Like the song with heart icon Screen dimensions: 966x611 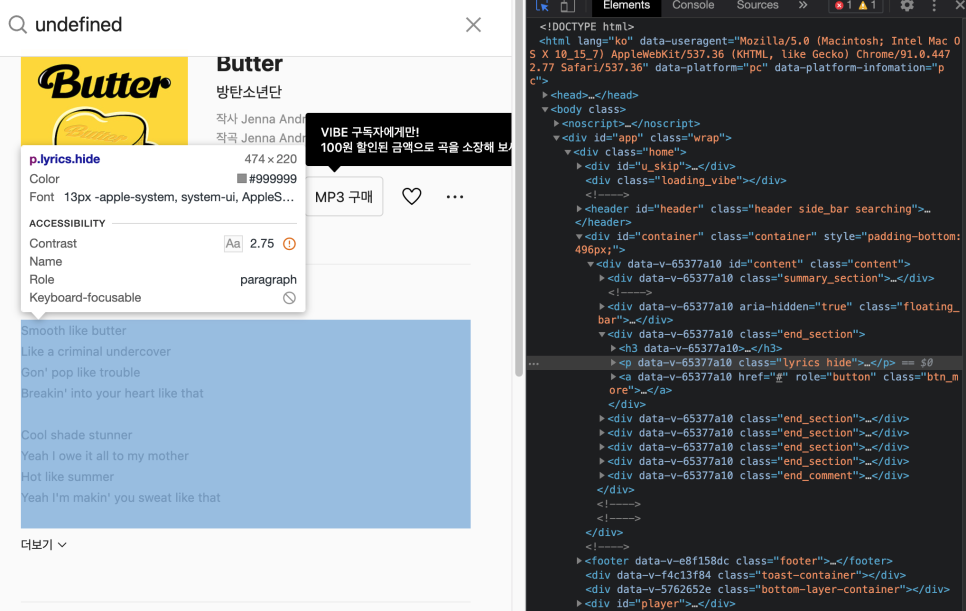[412, 196]
